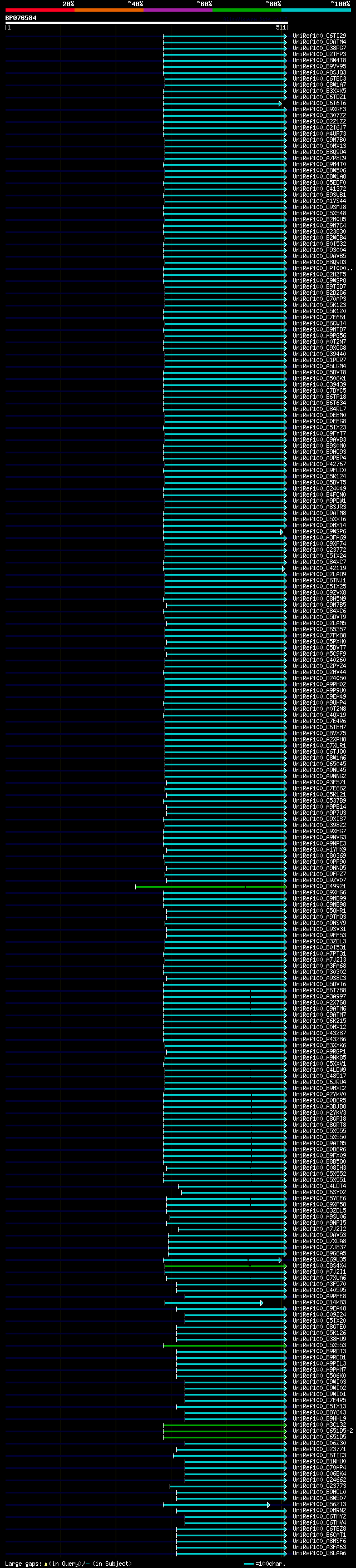Image resolution: width=356 pixels, height=1568 pixels.
Task: Select the UniRef100_A3C132 label
Action: pyautogui.click(x=319, y=1424)
